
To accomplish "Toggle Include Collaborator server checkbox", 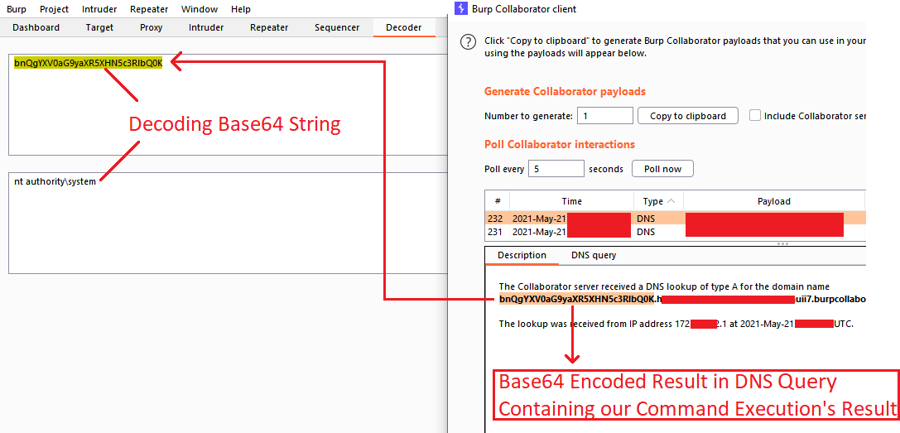I will pos(755,116).
